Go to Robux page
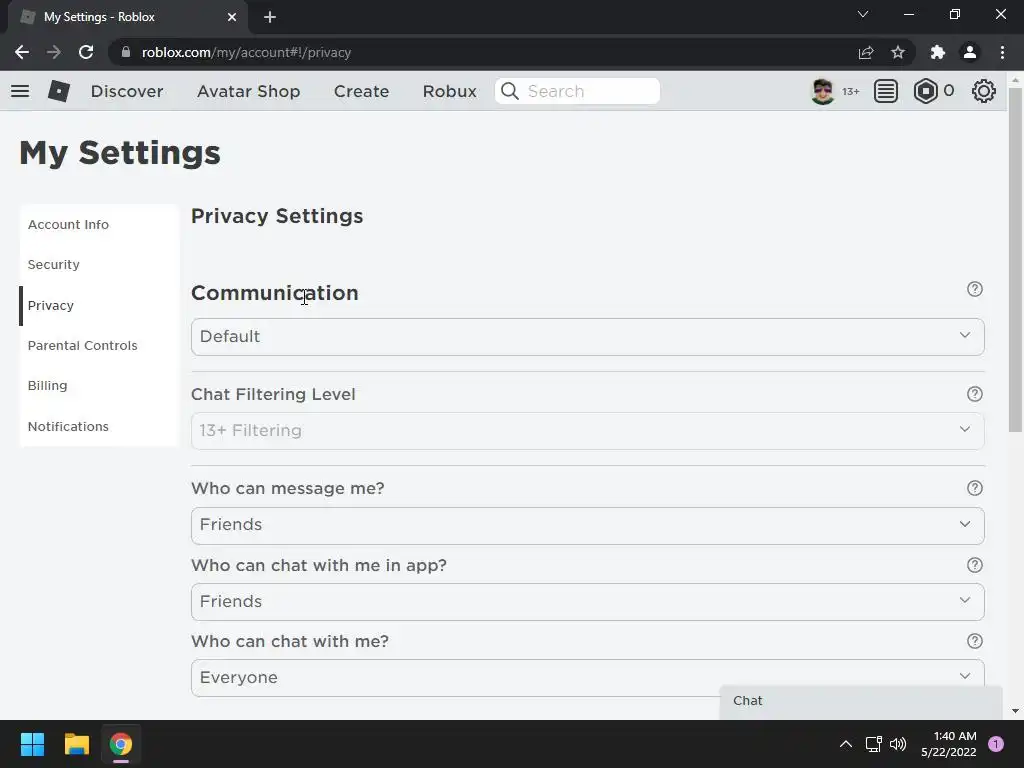 click(449, 91)
